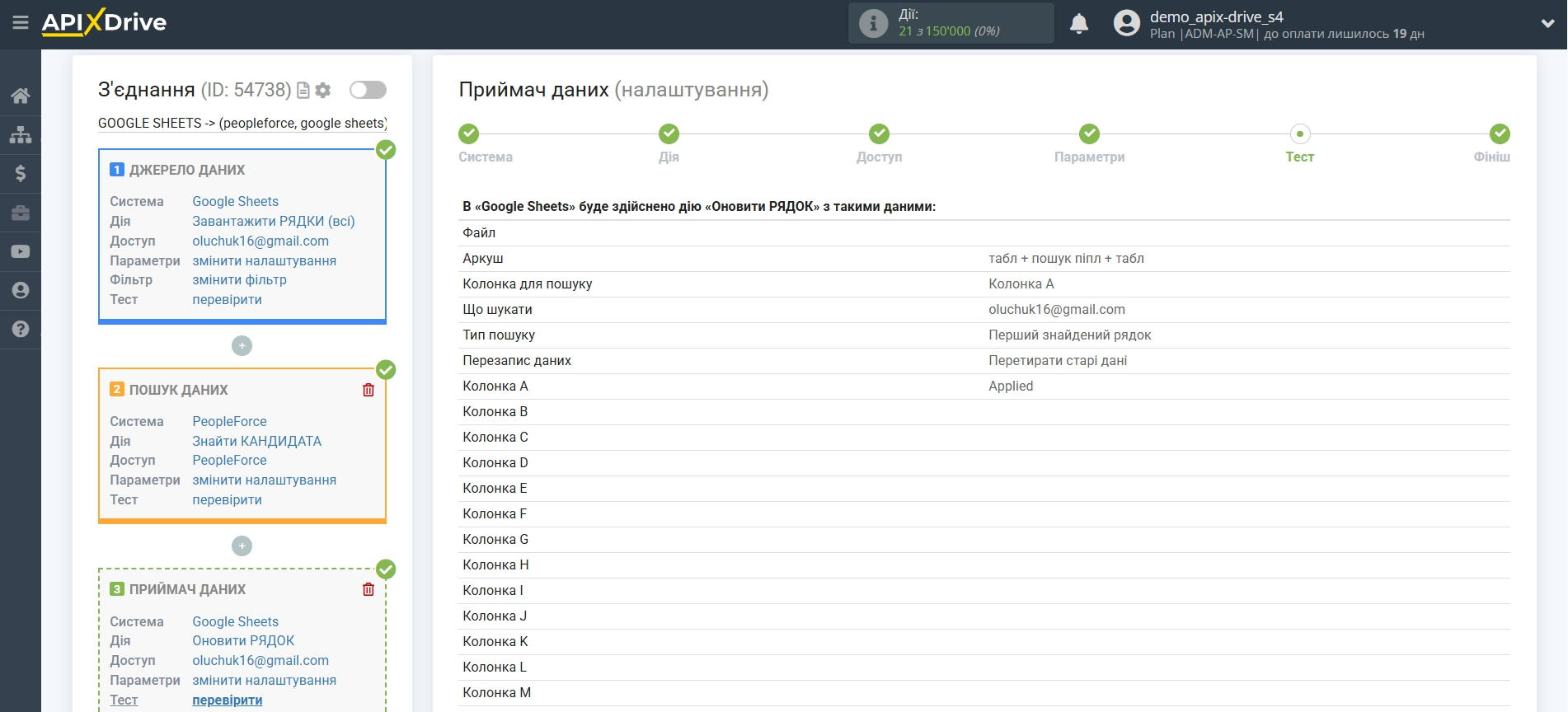Open the notifications bell
Viewport: 1568px width, 712px height.
(1079, 24)
